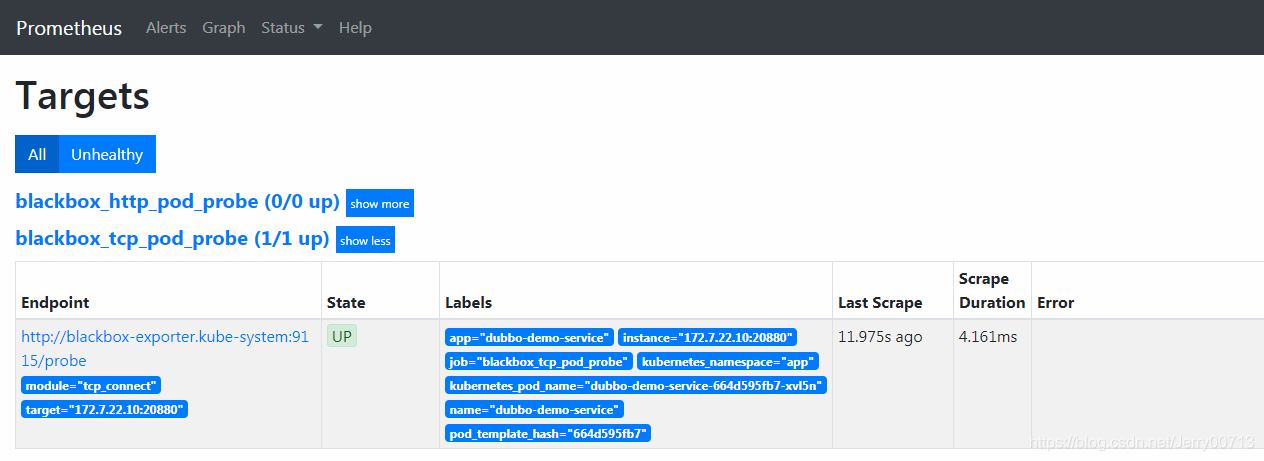1264x461 pixels.
Task: Click the pod_template_hash="664d595fb7" label
Action: tap(548, 433)
